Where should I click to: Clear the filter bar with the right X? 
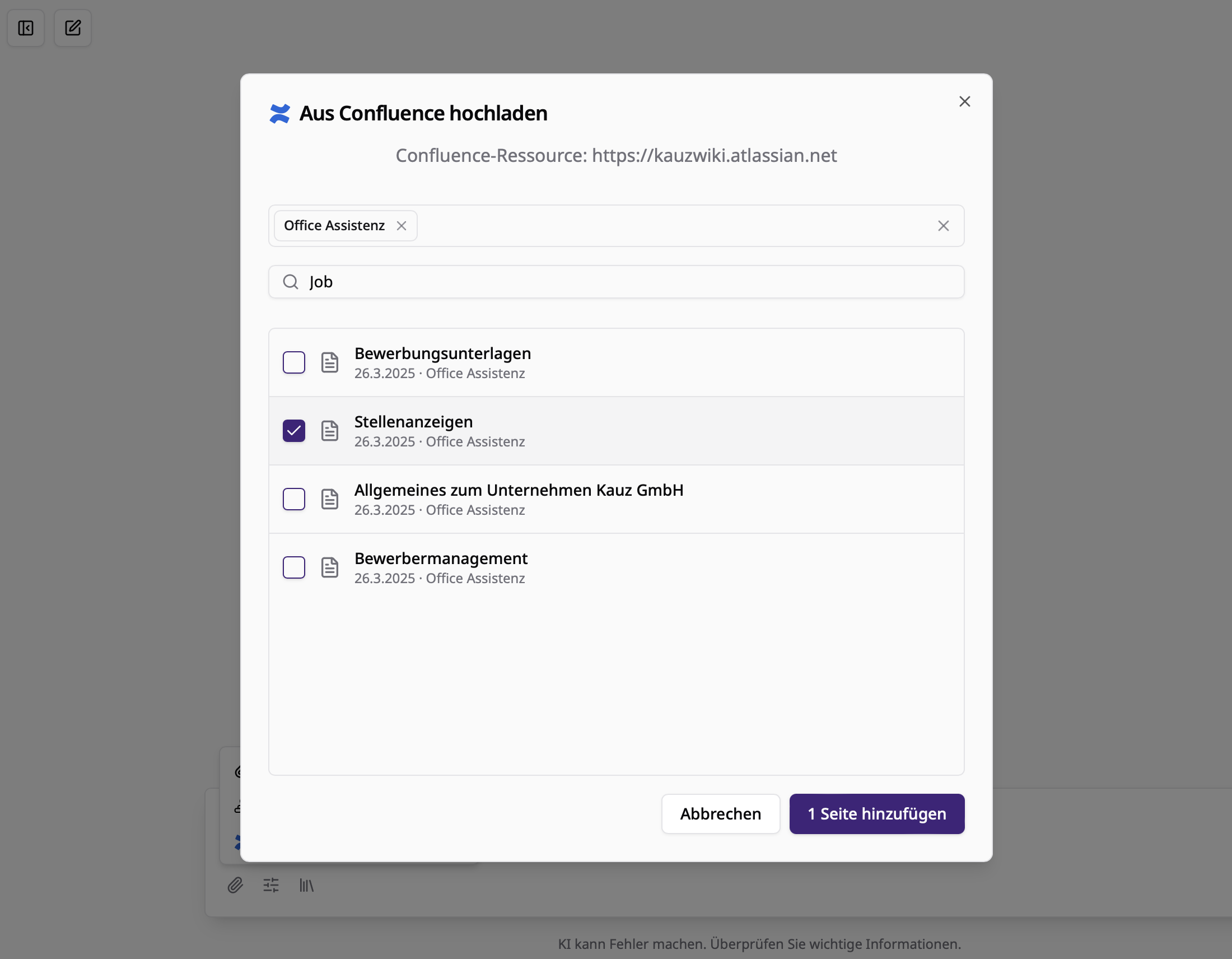click(943, 225)
